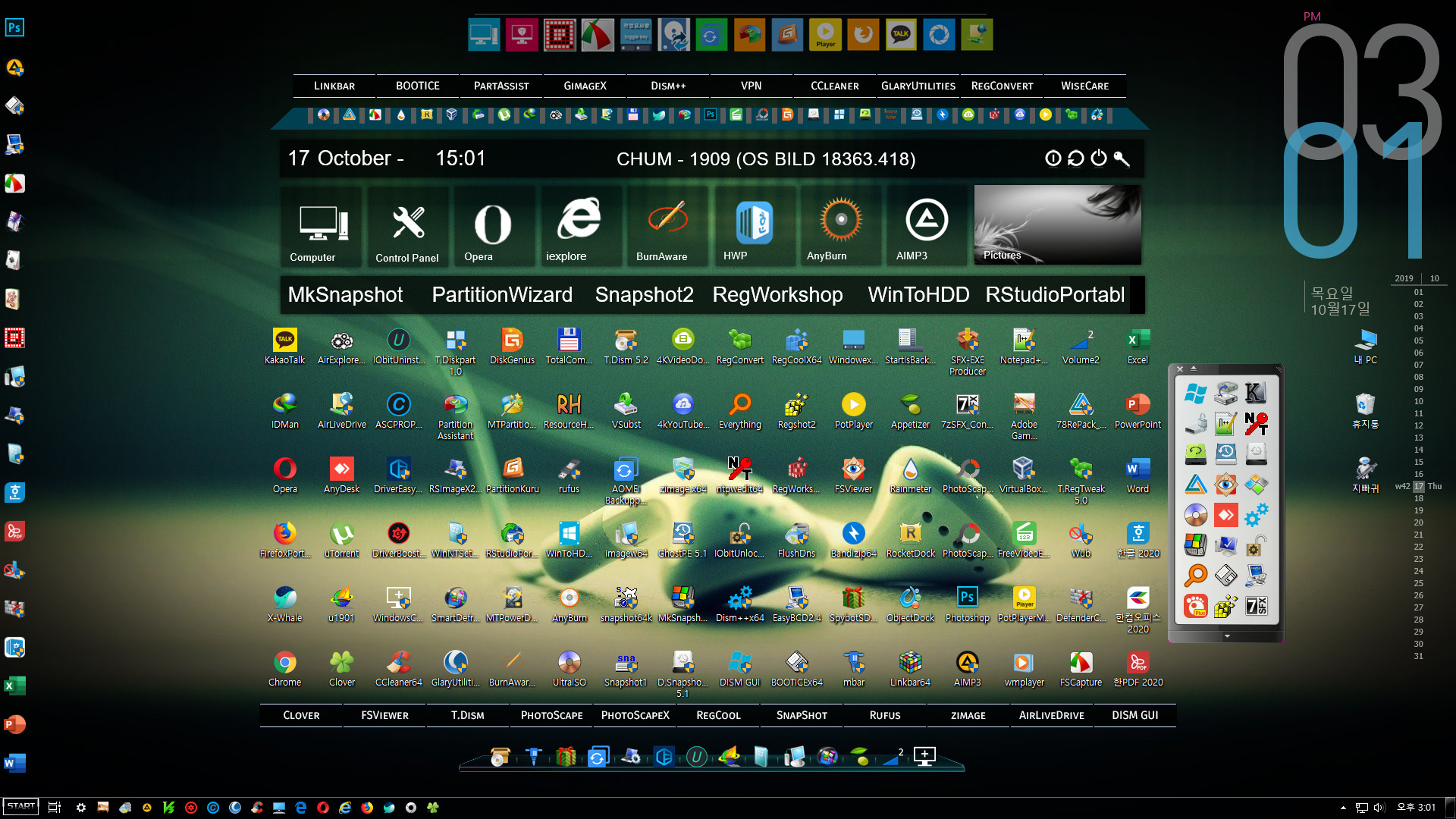
Task: Expand dock panel bottom arrow
Action: coord(1226,636)
